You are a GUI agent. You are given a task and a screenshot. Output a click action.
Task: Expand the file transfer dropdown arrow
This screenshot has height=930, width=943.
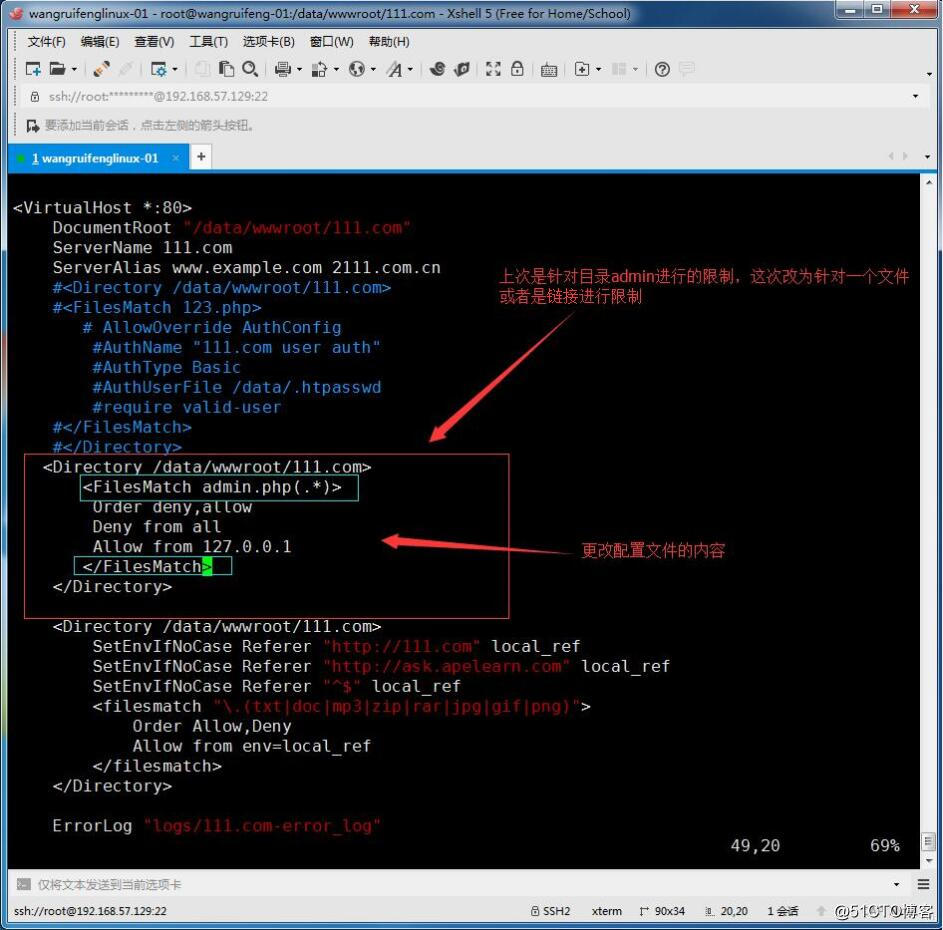coord(336,70)
